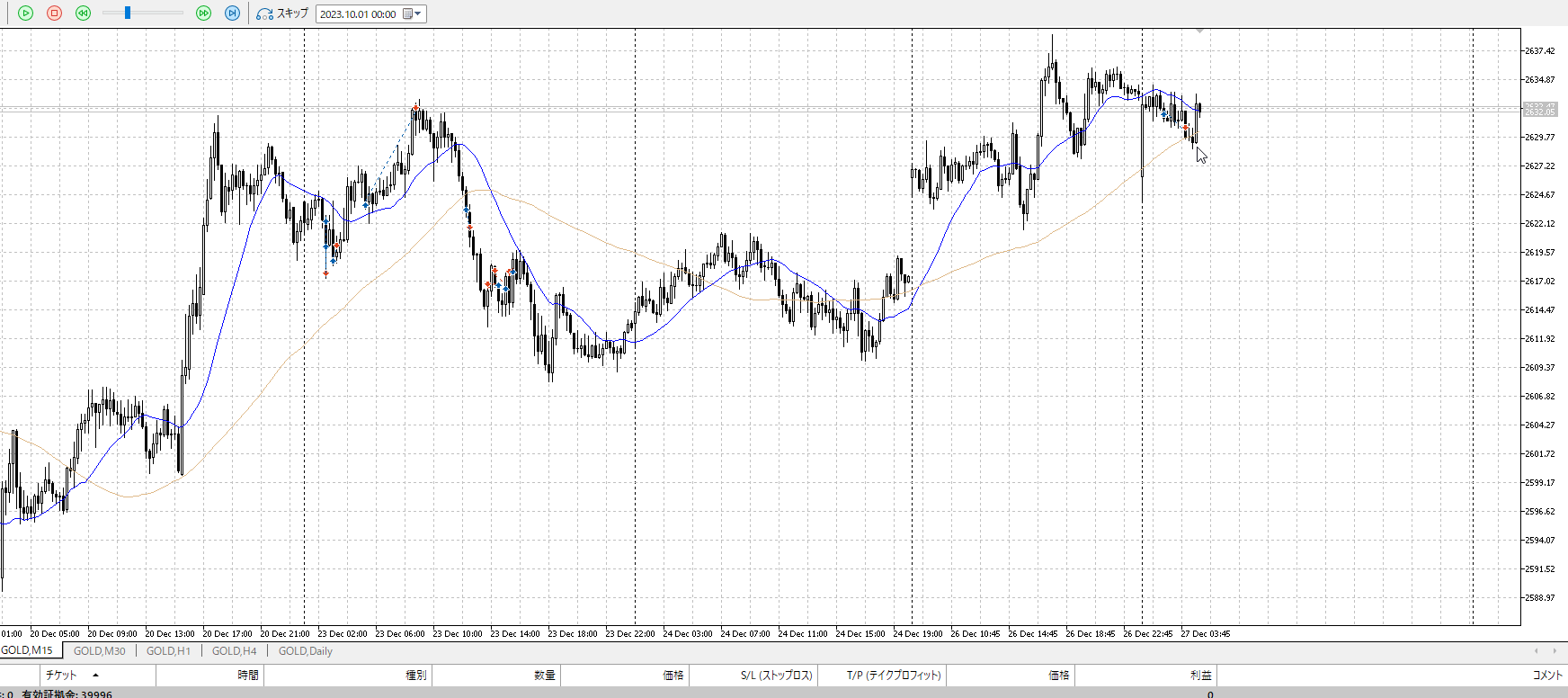Click the blue step-forward icon
The width and height of the screenshot is (1568, 698).
click(x=232, y=13)
